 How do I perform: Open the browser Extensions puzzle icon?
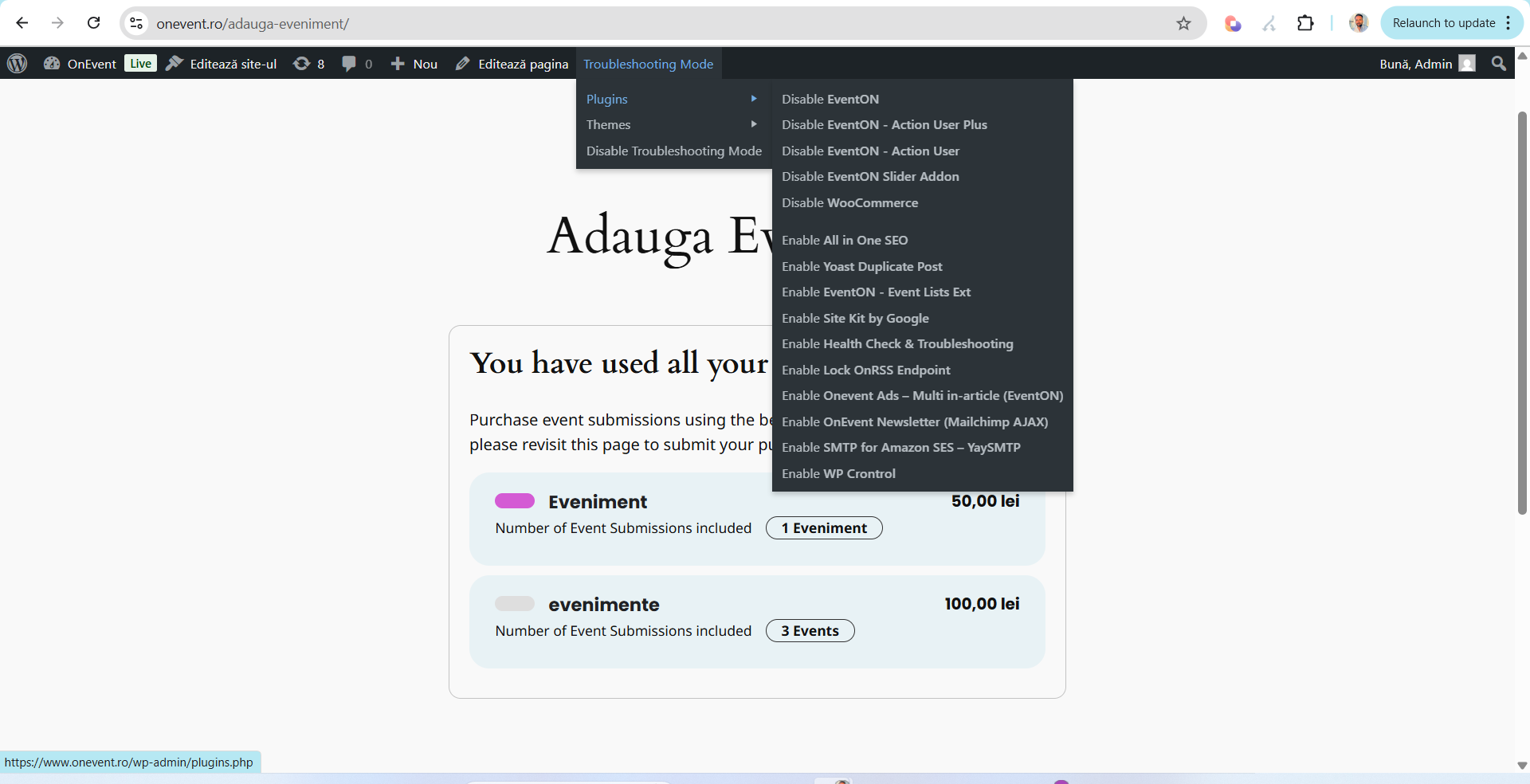click(1305, 23)
